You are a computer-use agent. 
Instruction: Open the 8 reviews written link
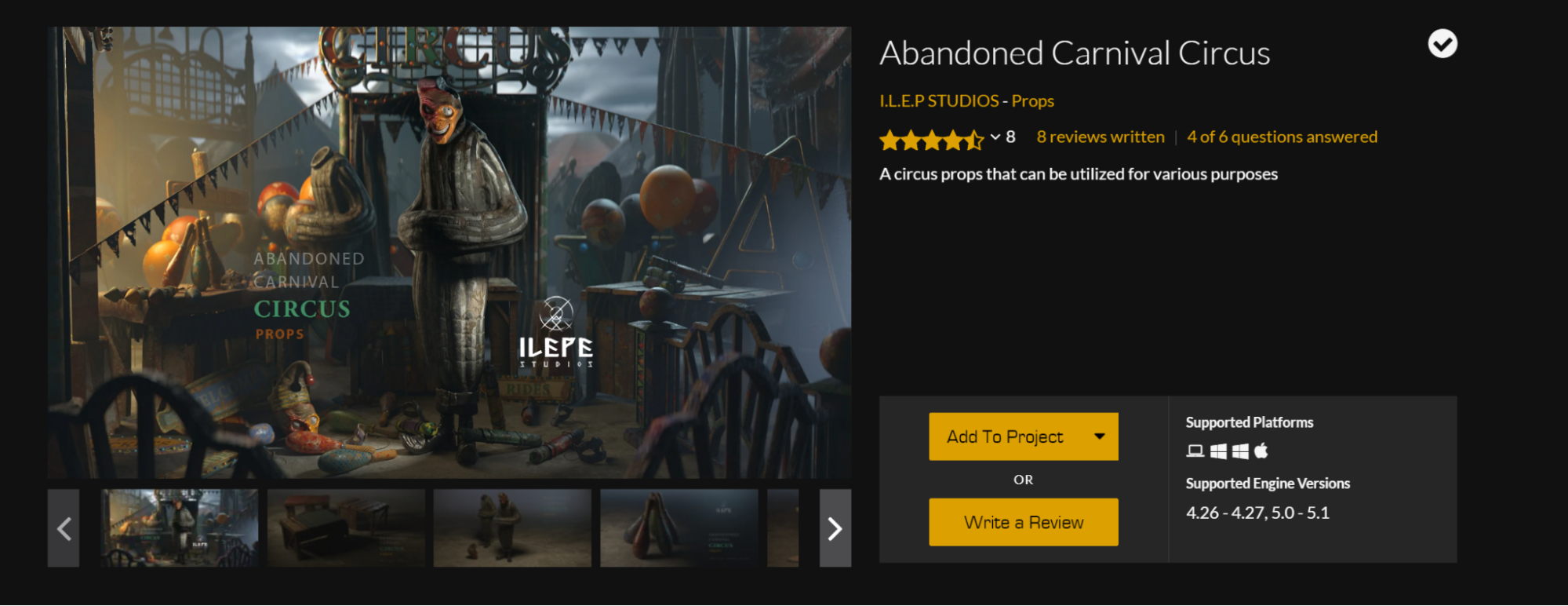[x=1101, y=137]
